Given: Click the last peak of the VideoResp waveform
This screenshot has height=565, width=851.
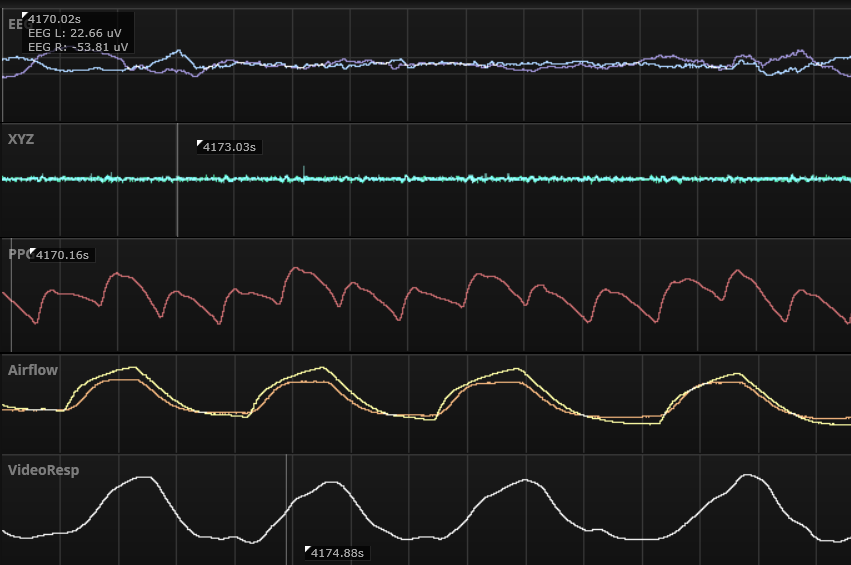Looking at the screenshot, I should point(746,475).
